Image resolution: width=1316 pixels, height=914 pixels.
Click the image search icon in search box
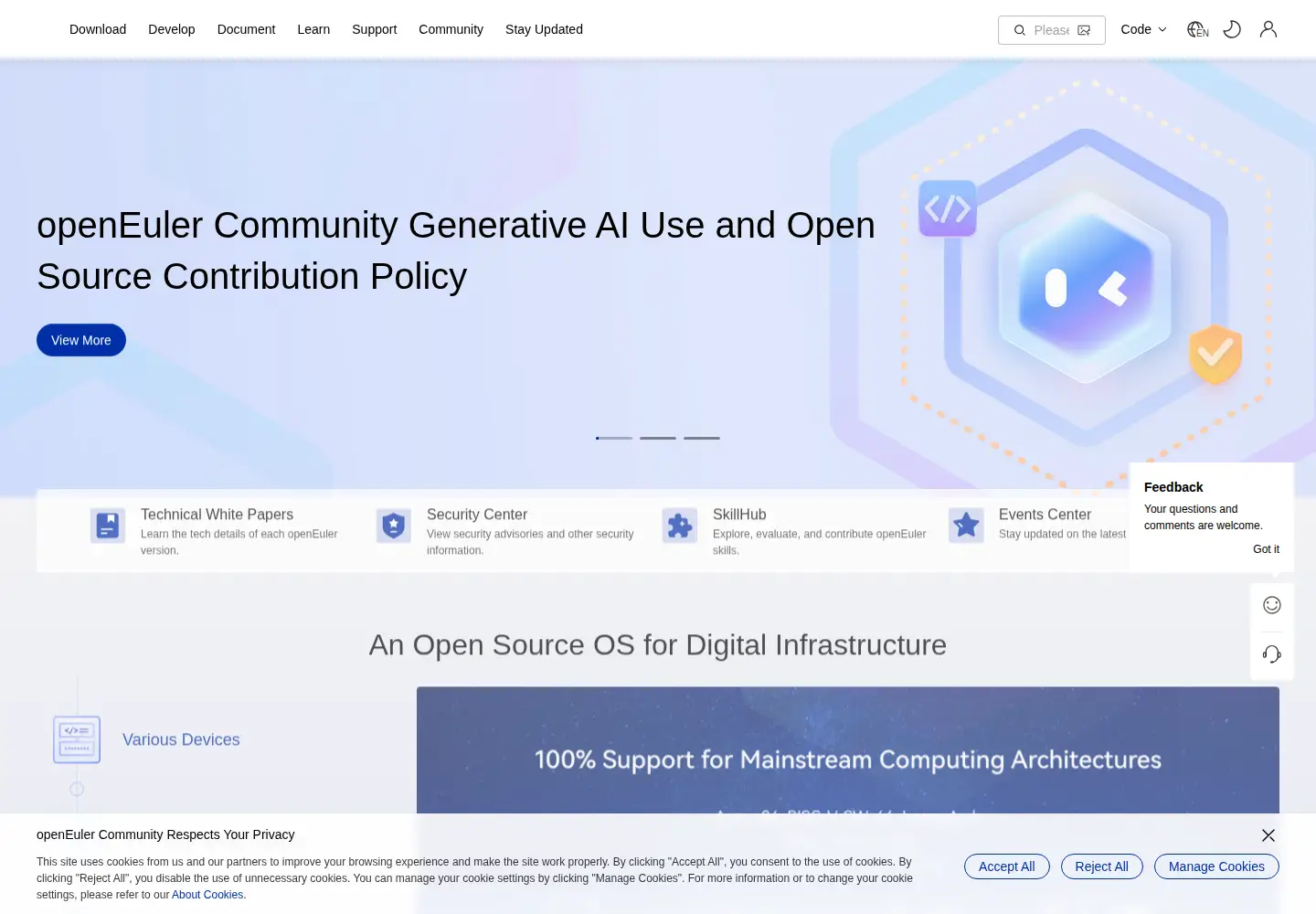coord(1084,30)
